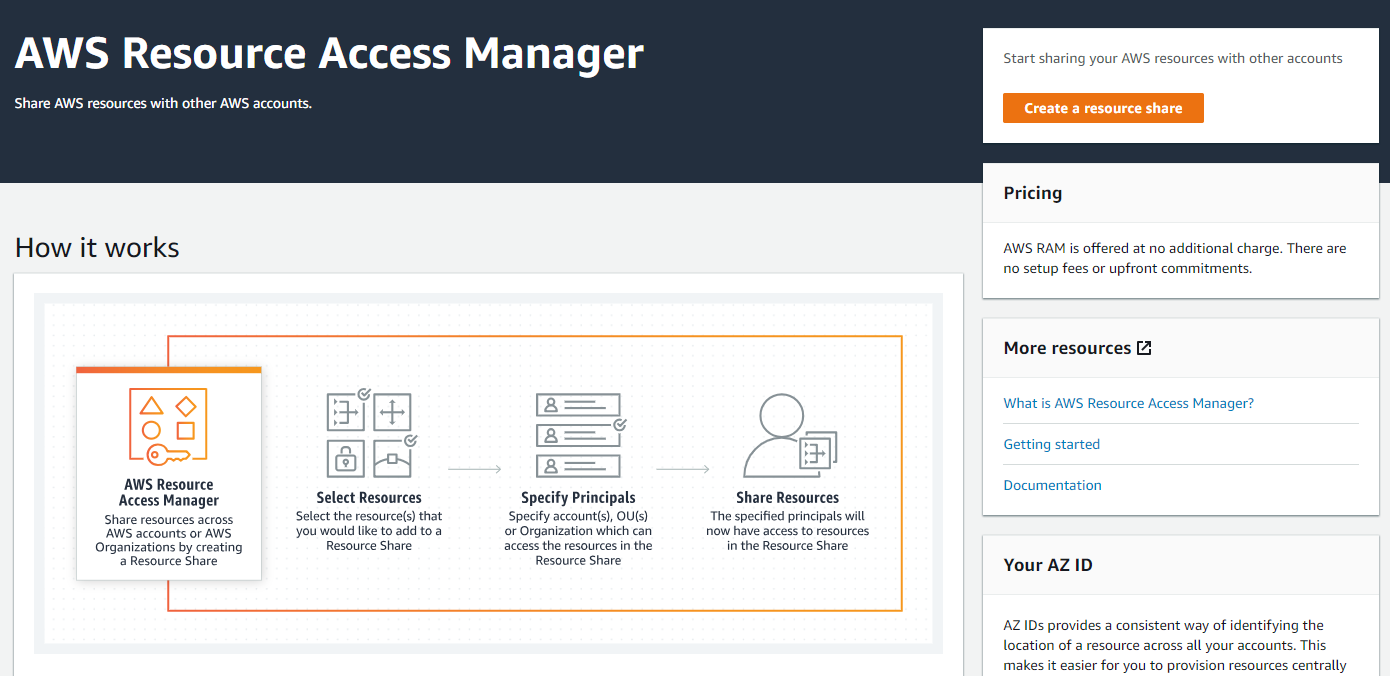Click the More resources heading text
Screen dimensions: 1390x676
[1067, 348]
